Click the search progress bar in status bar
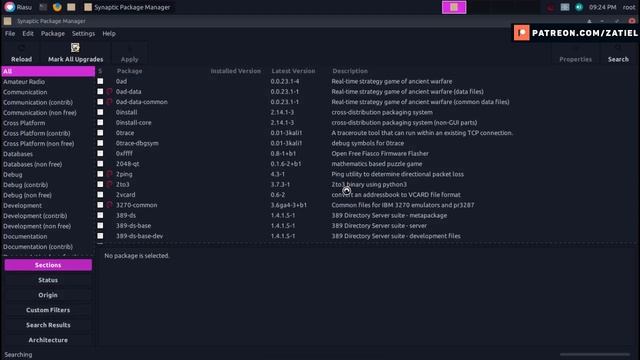 [x=595, y=354]
